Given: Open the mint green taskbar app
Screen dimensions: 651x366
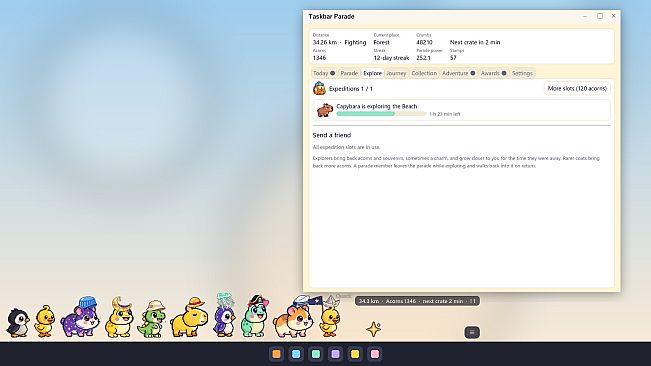Looking at the screenshot, I should (316, 354).
